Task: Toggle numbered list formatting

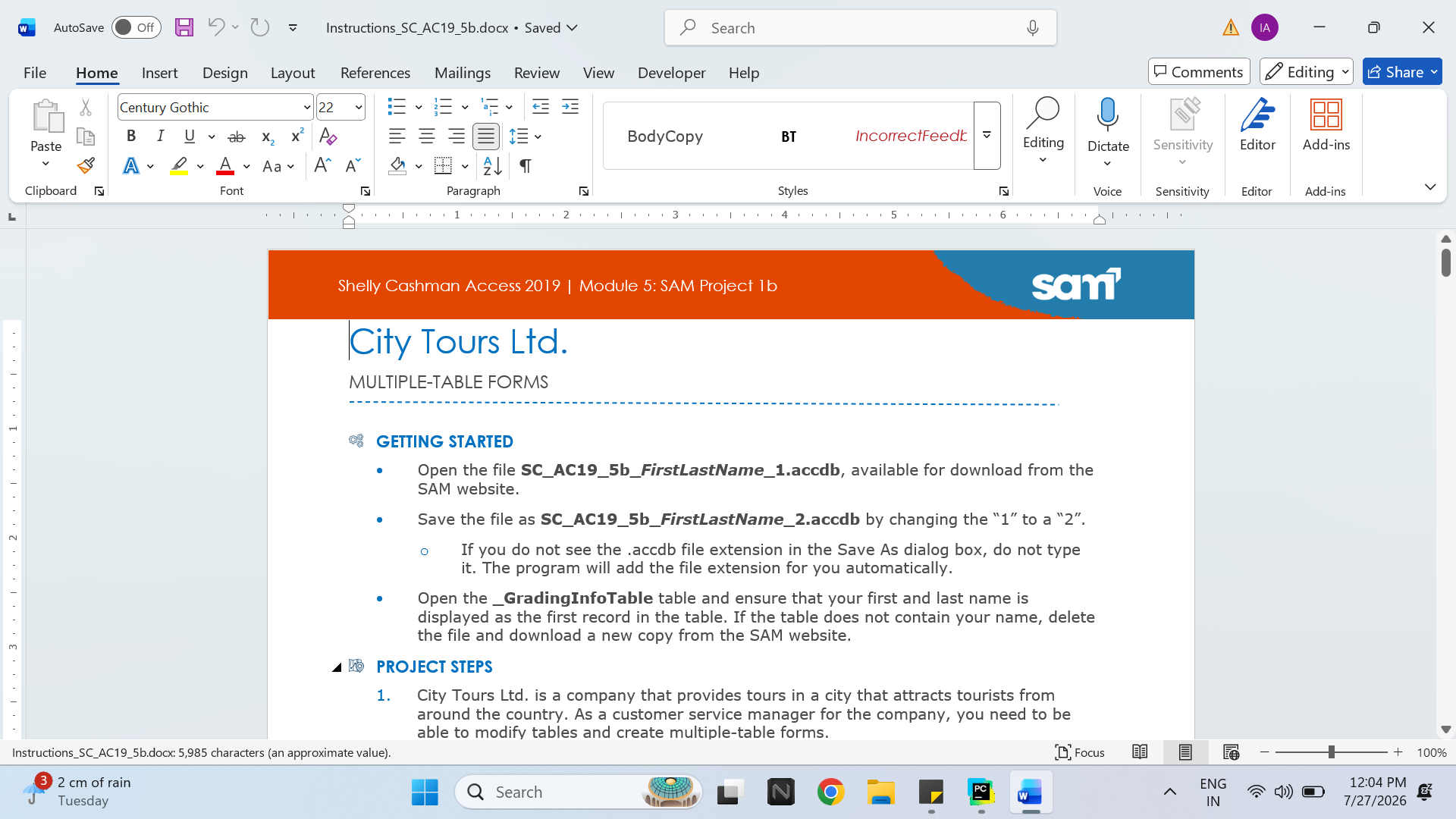Action: click(x=443, y=107)
